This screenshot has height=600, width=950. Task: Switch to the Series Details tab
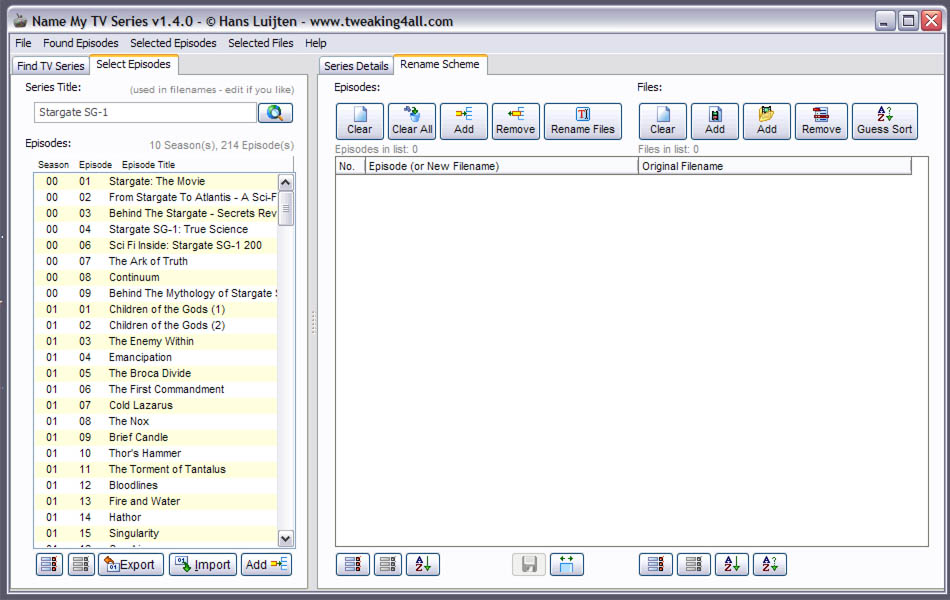click(x=356, y=66)
